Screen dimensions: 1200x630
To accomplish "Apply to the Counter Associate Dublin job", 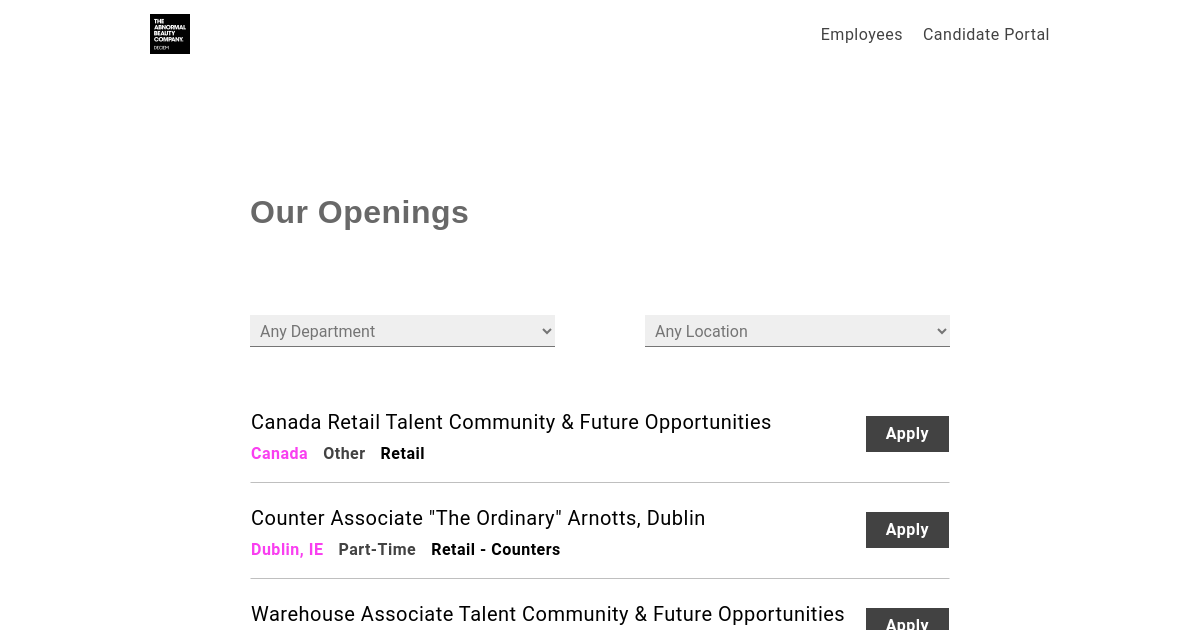I will coord(907,530).
